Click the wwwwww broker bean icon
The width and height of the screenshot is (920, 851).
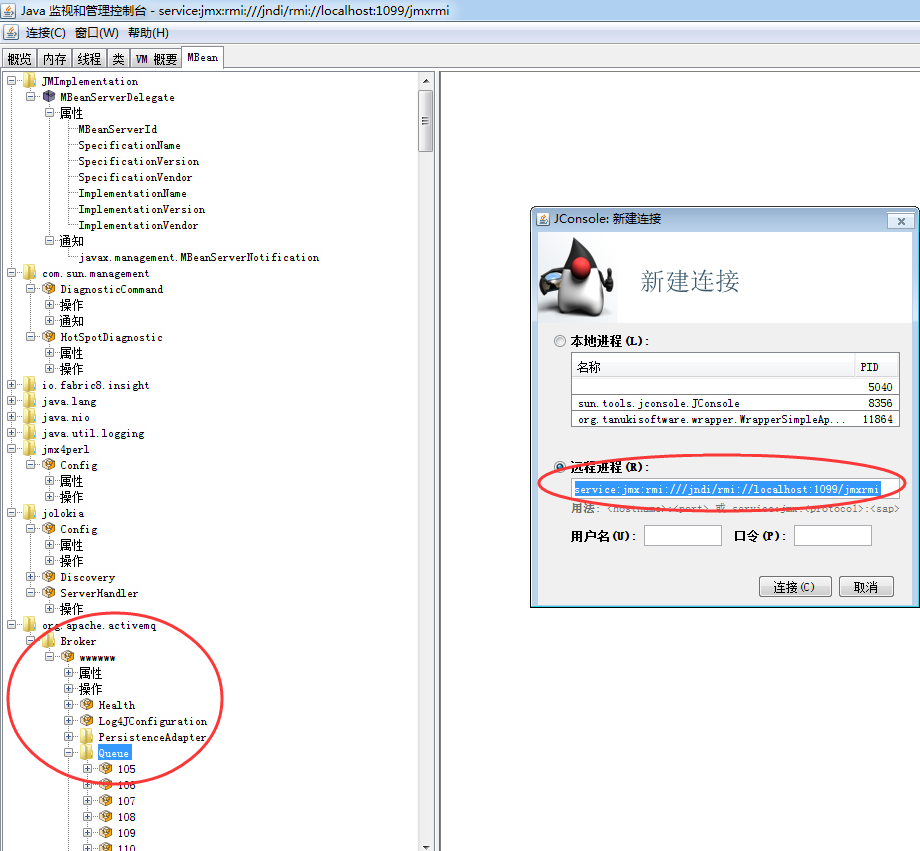[68, 657]
